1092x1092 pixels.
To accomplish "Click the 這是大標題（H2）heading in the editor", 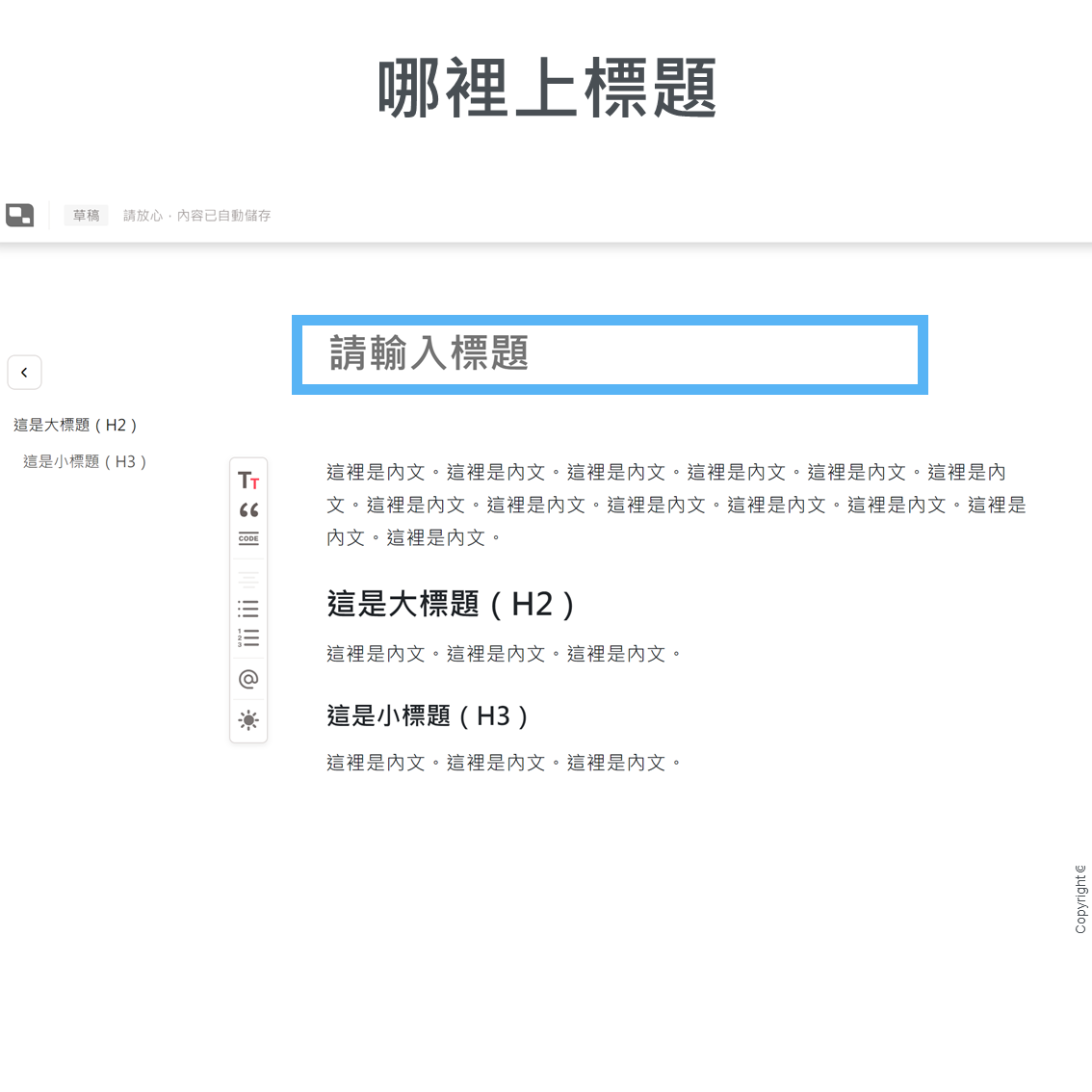I will (452, 605).
